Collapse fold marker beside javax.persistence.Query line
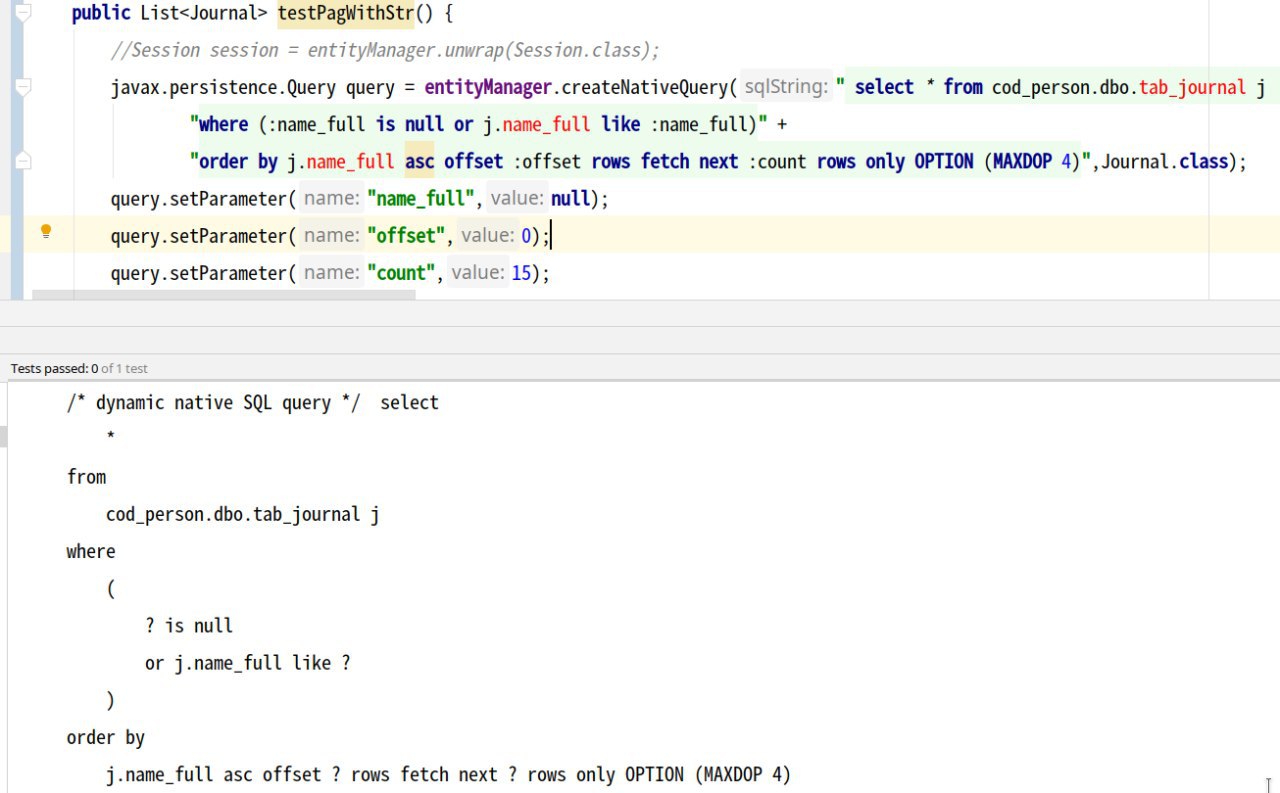This screenshot has width=1280, height=793. (x=23, y=87)
